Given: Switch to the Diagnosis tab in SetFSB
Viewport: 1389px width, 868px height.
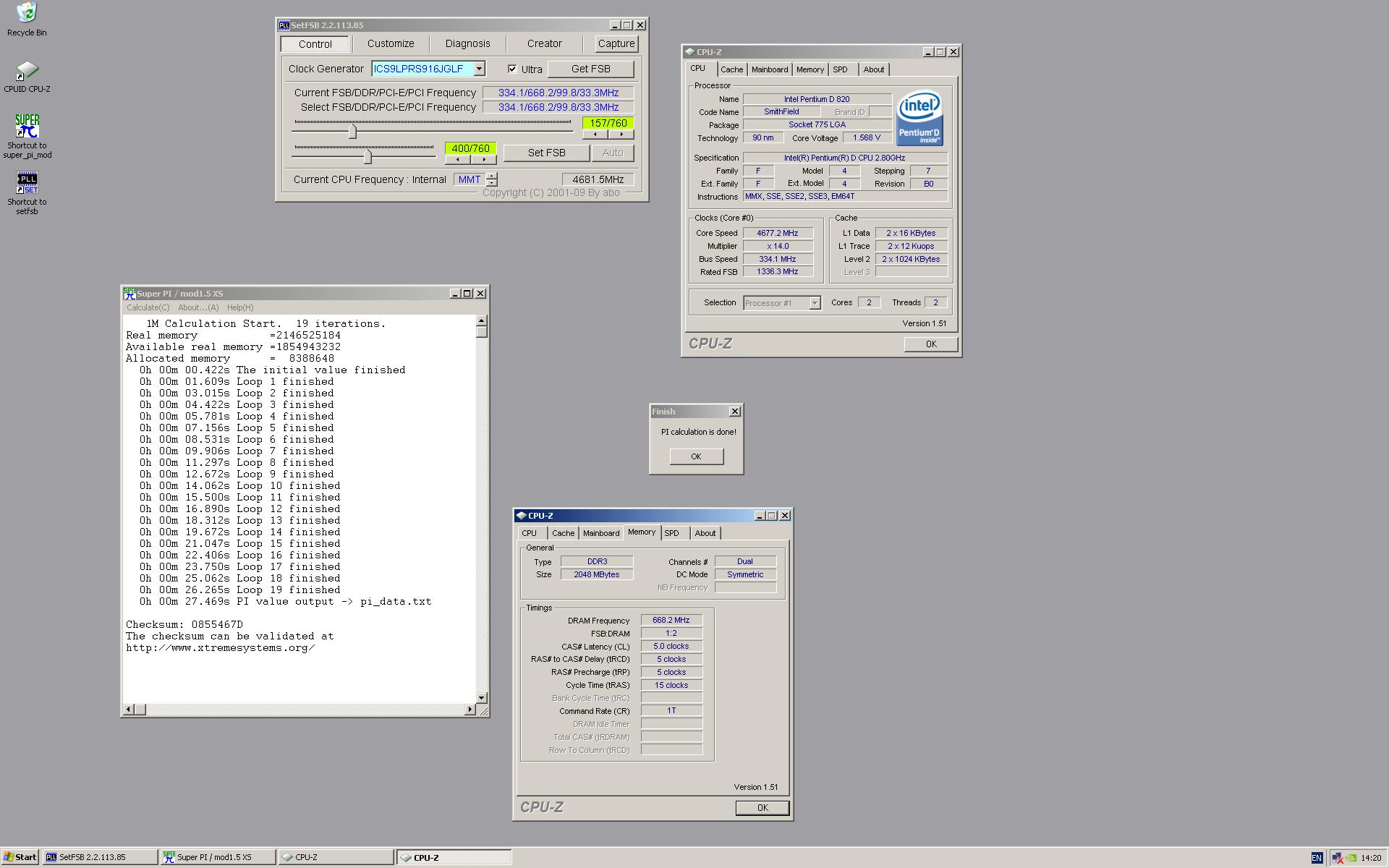Looking at the screenshot, I should pos(468,43).
